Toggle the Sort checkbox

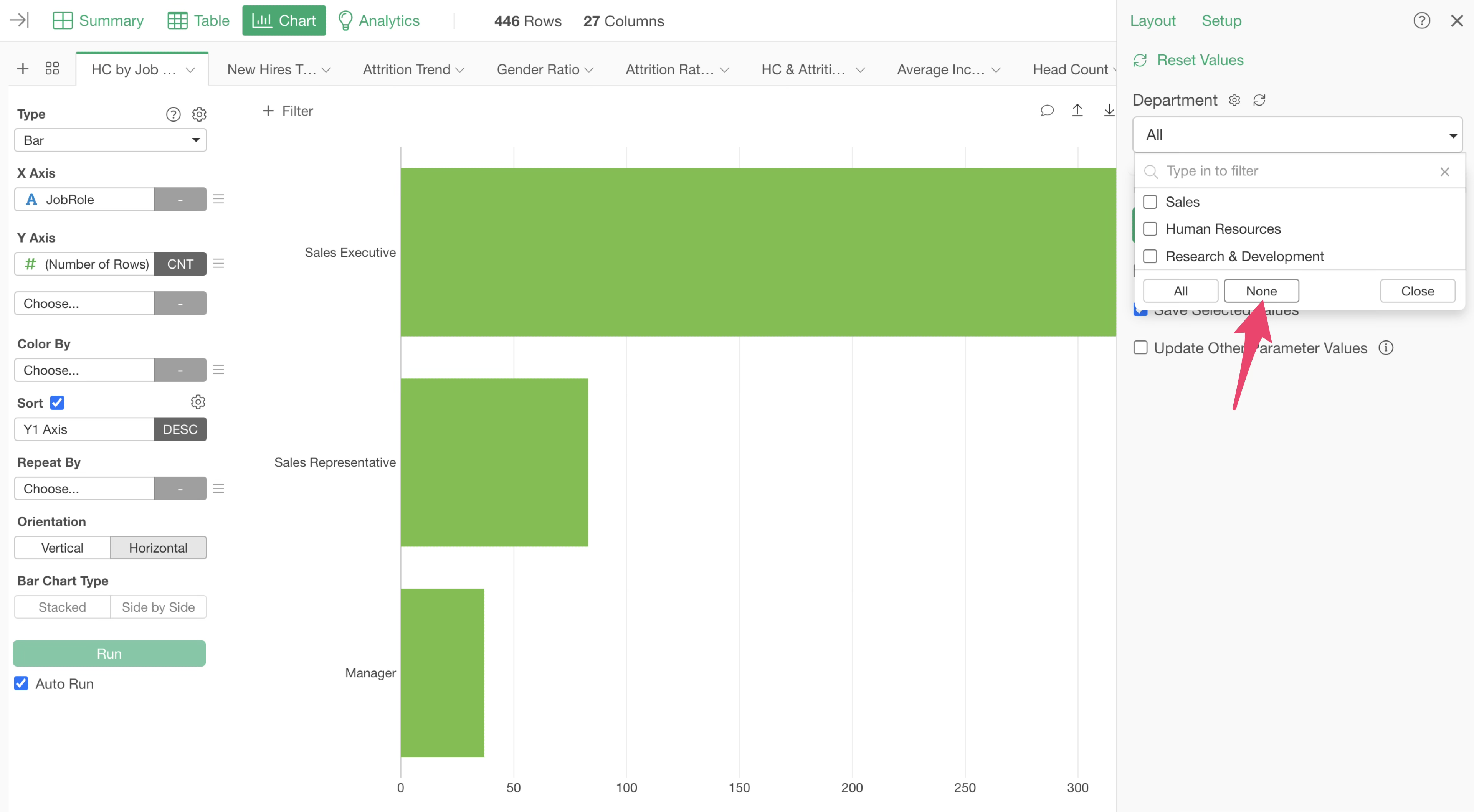point(57,402)
